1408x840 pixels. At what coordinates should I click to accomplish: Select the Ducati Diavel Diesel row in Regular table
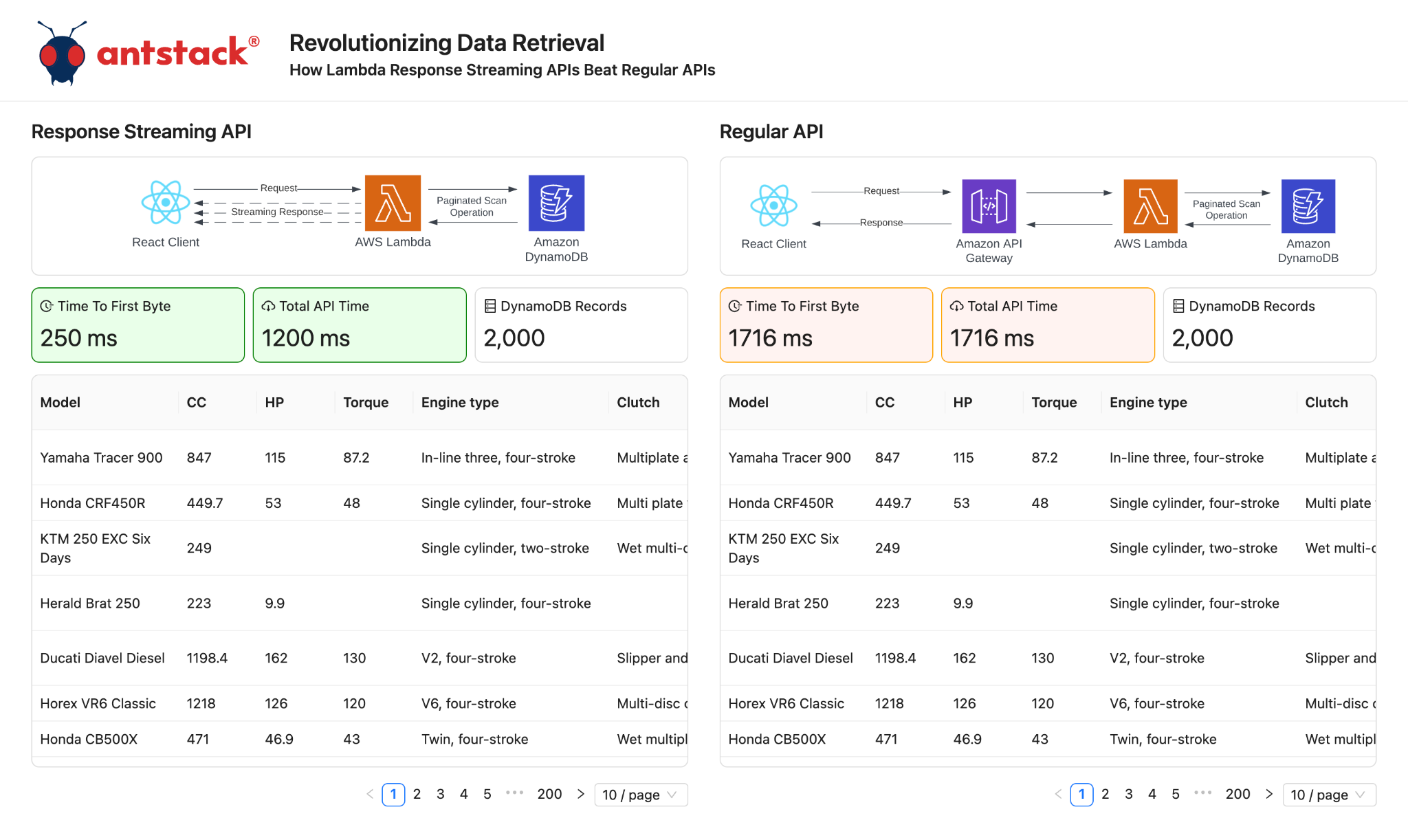pos(1048,658)
